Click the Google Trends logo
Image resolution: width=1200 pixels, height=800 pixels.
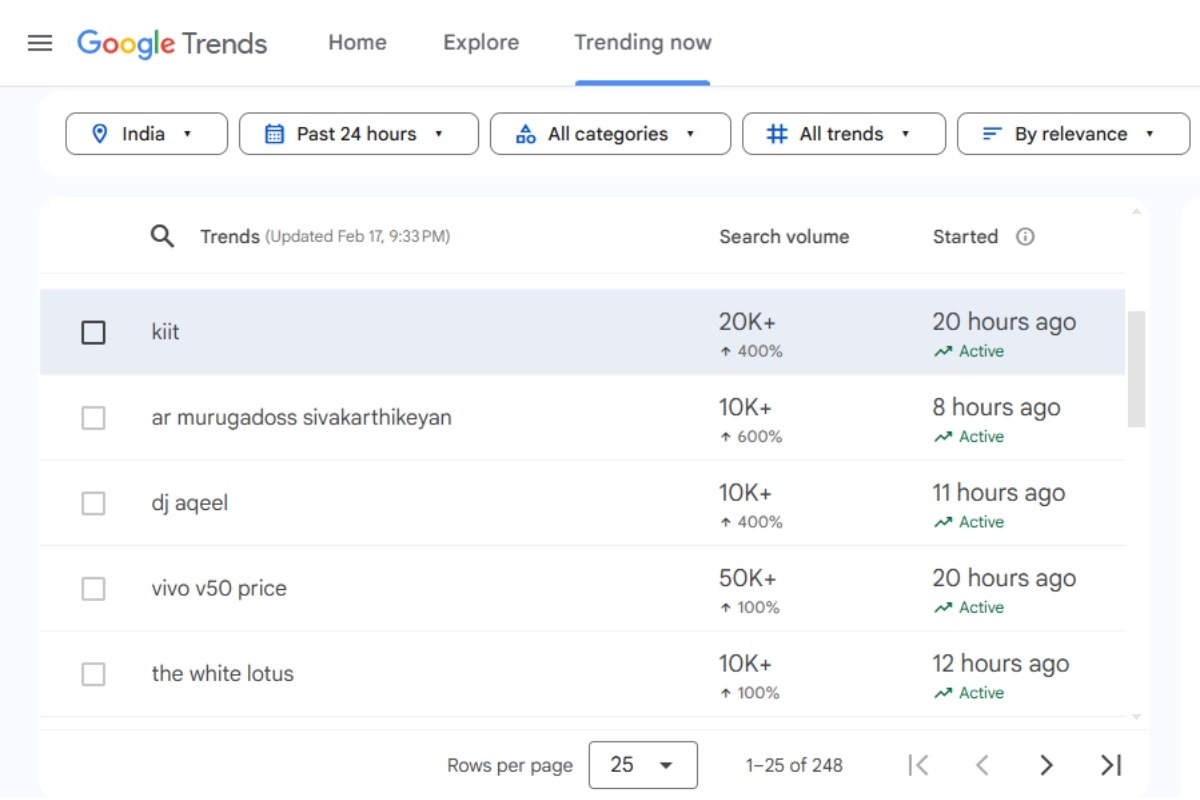tap(172, 43)
